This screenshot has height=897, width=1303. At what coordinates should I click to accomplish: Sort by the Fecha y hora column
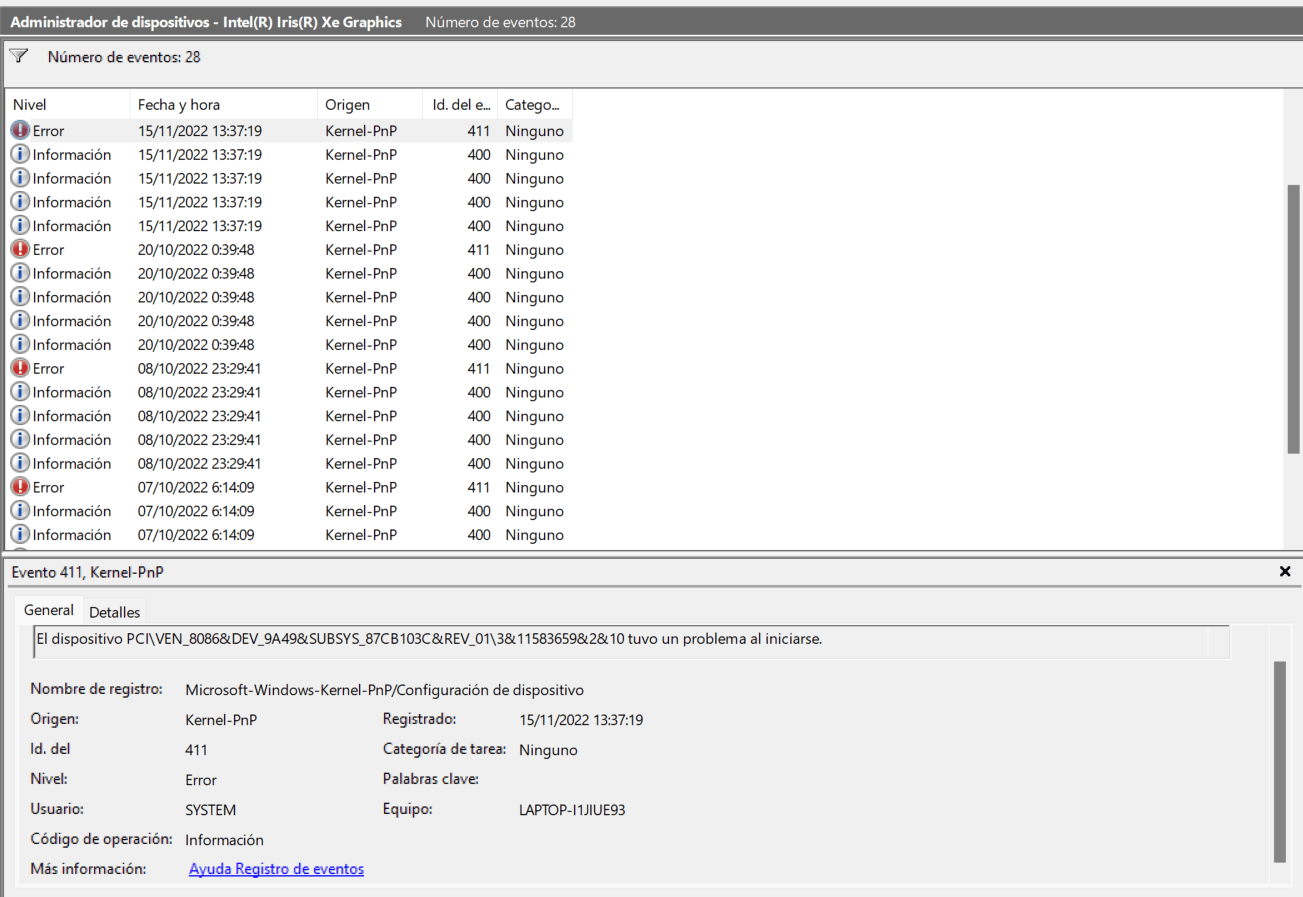click(x=224, y=105)
